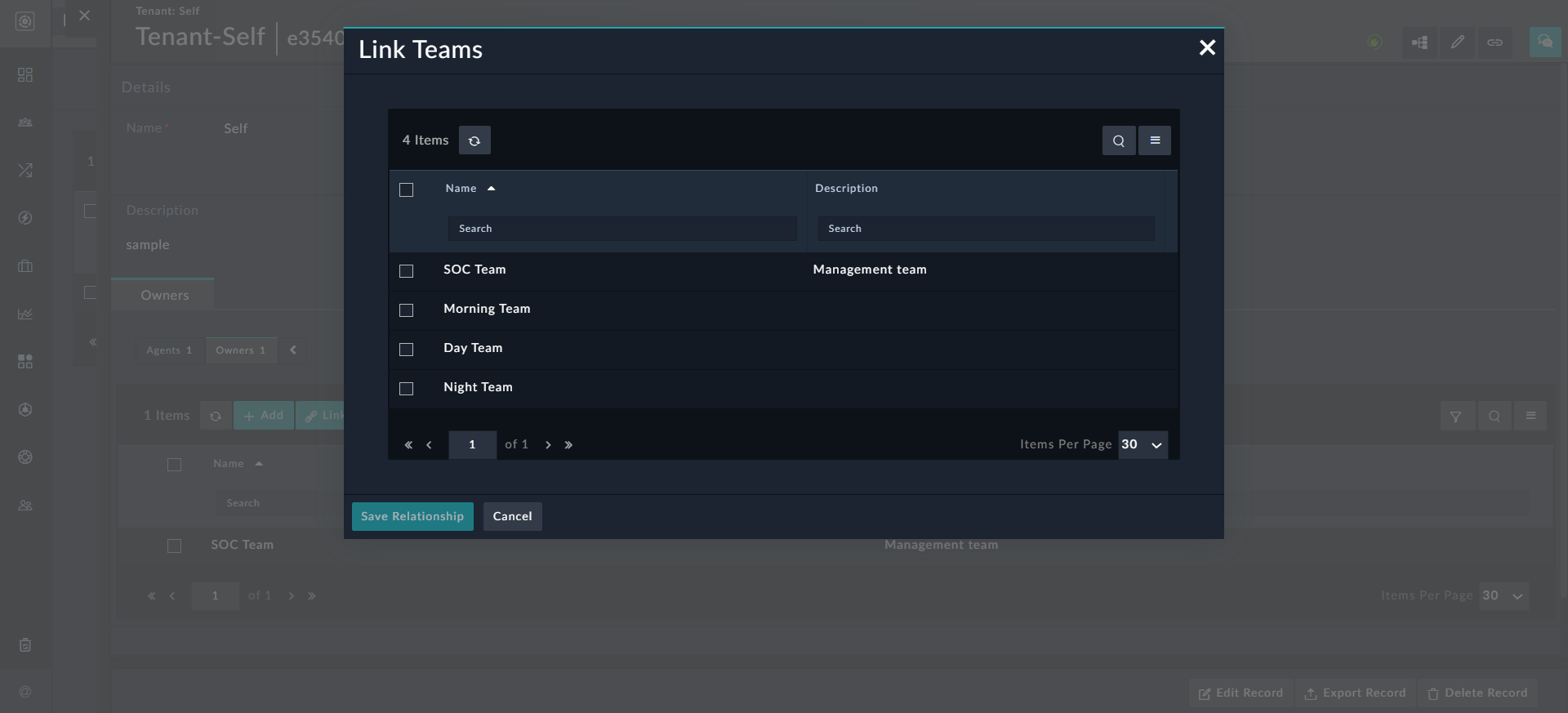Click the Add button in background grid
This screenshot has width=1568, height=713.
pos(264,416)
